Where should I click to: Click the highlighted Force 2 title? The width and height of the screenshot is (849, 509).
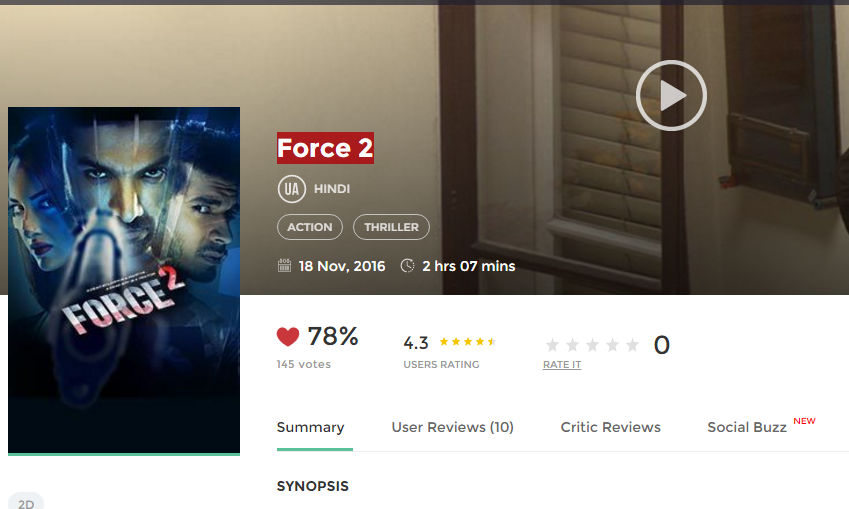(325, 149)
